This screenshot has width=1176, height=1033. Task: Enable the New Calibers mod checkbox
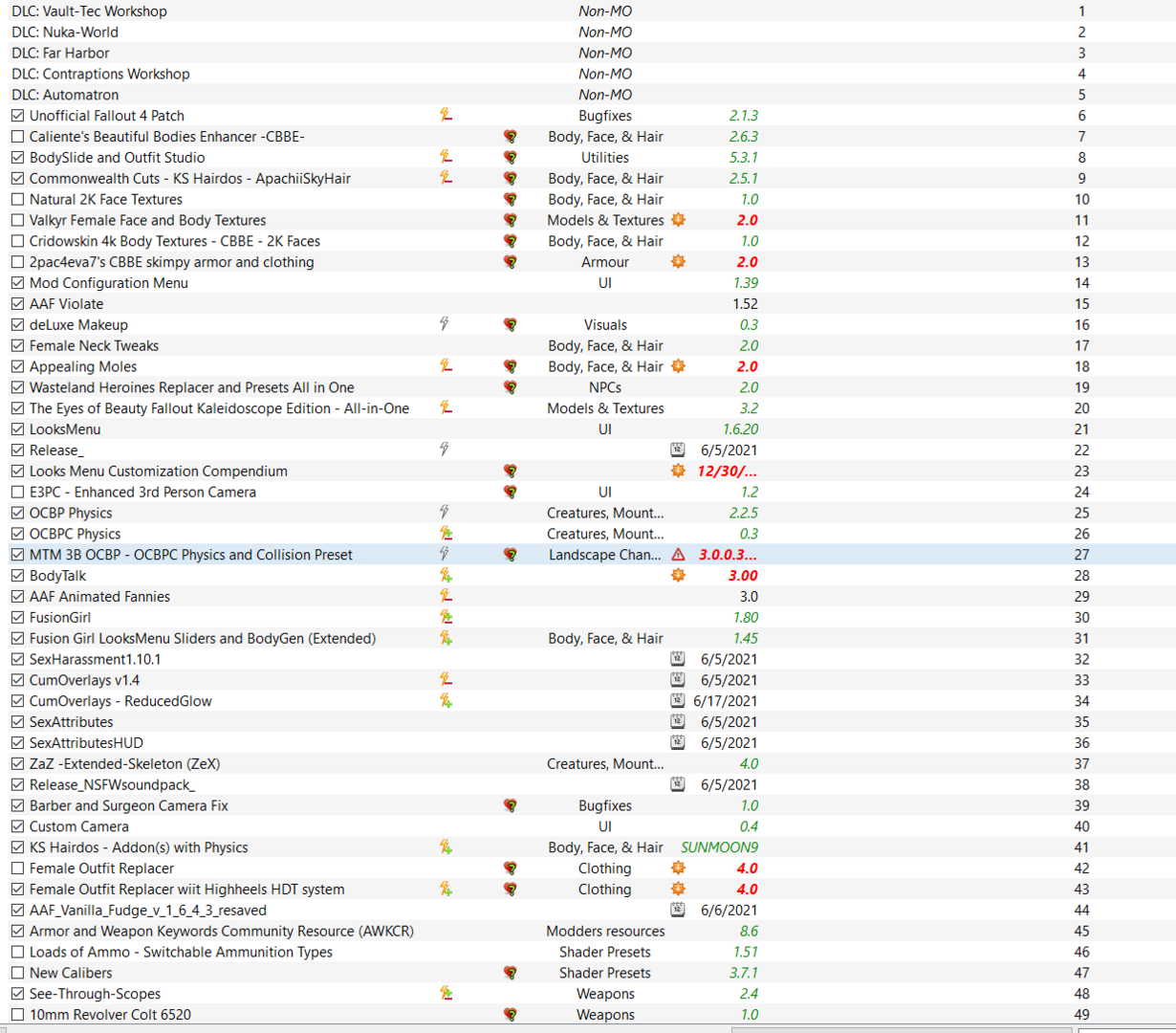17,973
